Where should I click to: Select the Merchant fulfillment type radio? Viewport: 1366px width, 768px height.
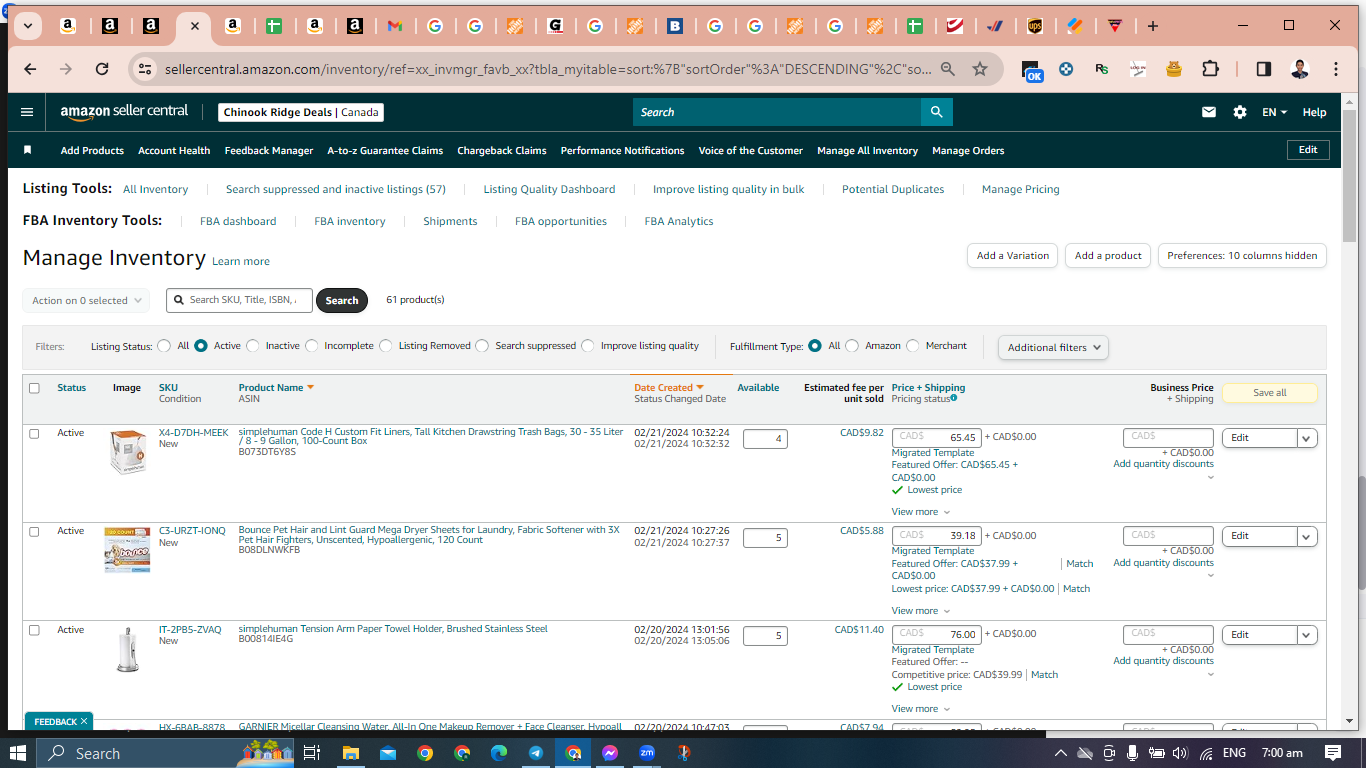(913, 346)
